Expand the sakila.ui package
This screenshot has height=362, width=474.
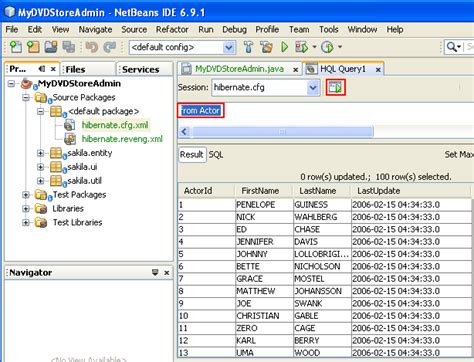tap(40, 167)
